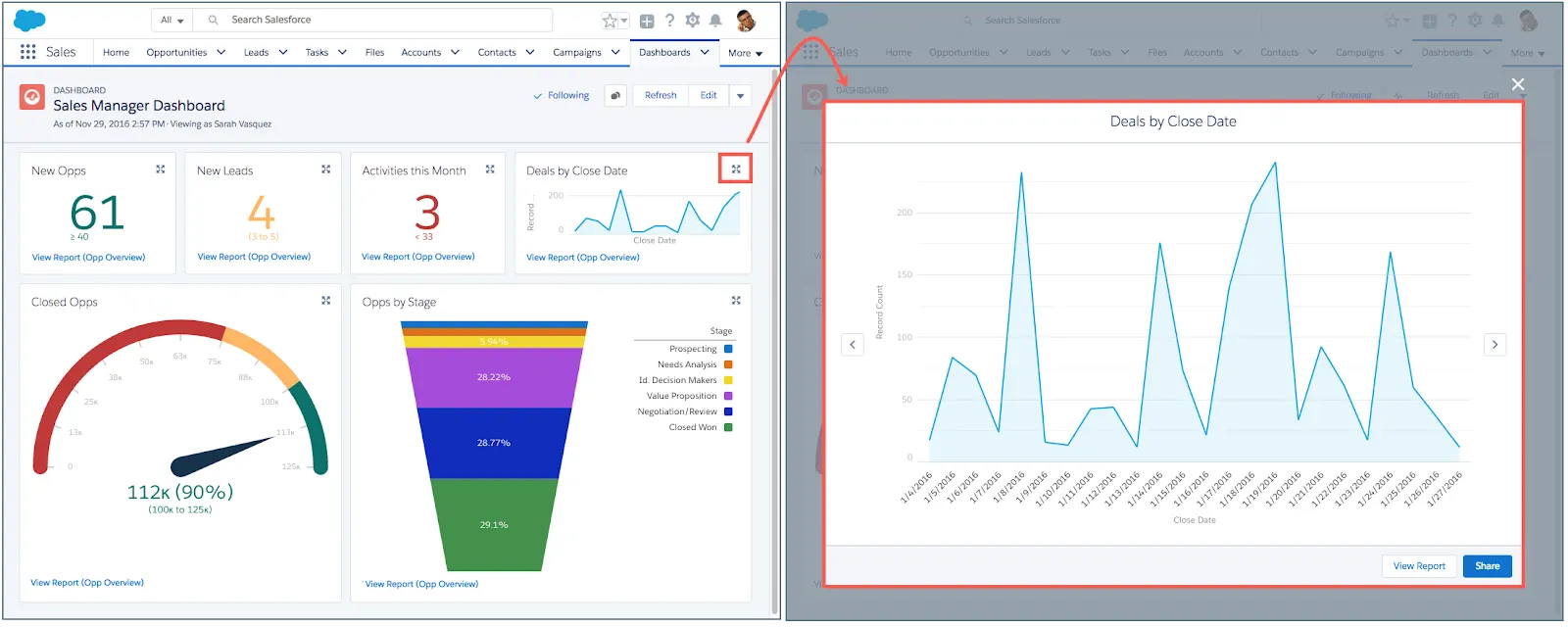The image size is (1568, 627).
Task: Open the Notifications bell icon
Action: point(715,21)
